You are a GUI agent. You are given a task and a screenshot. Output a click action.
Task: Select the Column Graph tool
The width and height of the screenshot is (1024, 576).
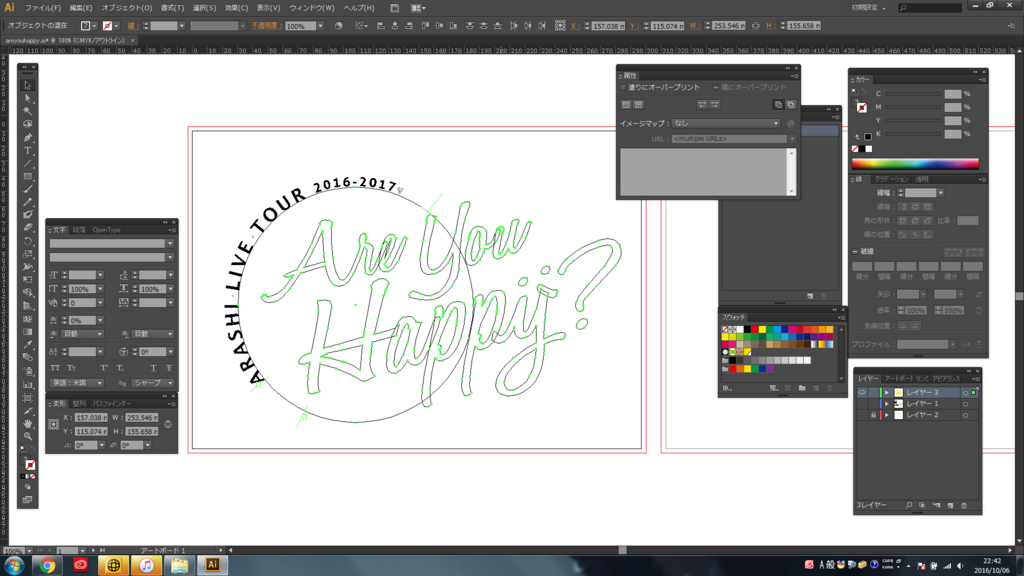(27, 385)
